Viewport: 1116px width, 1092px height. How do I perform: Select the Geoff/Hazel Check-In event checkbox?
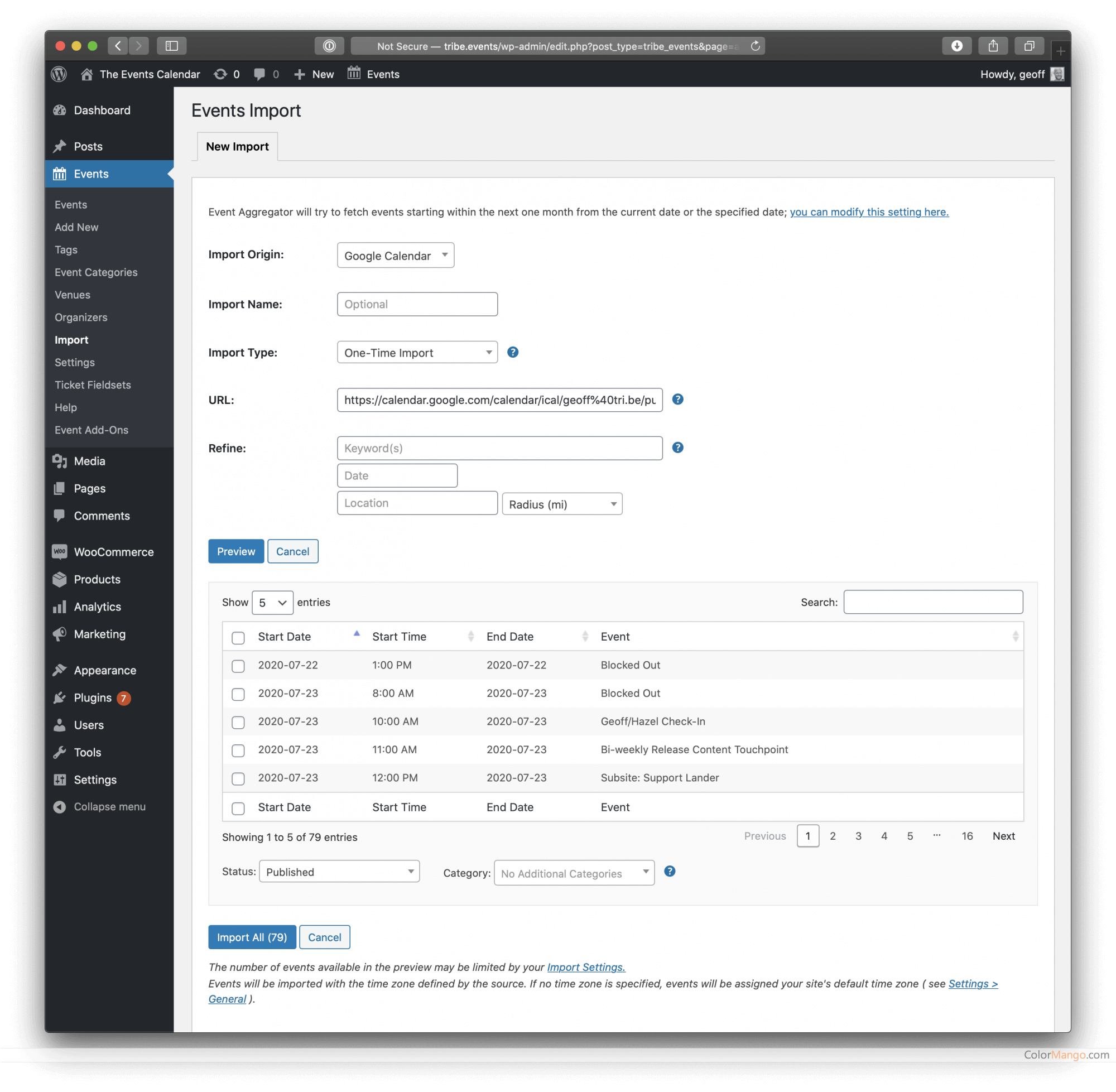pos(238,722)
